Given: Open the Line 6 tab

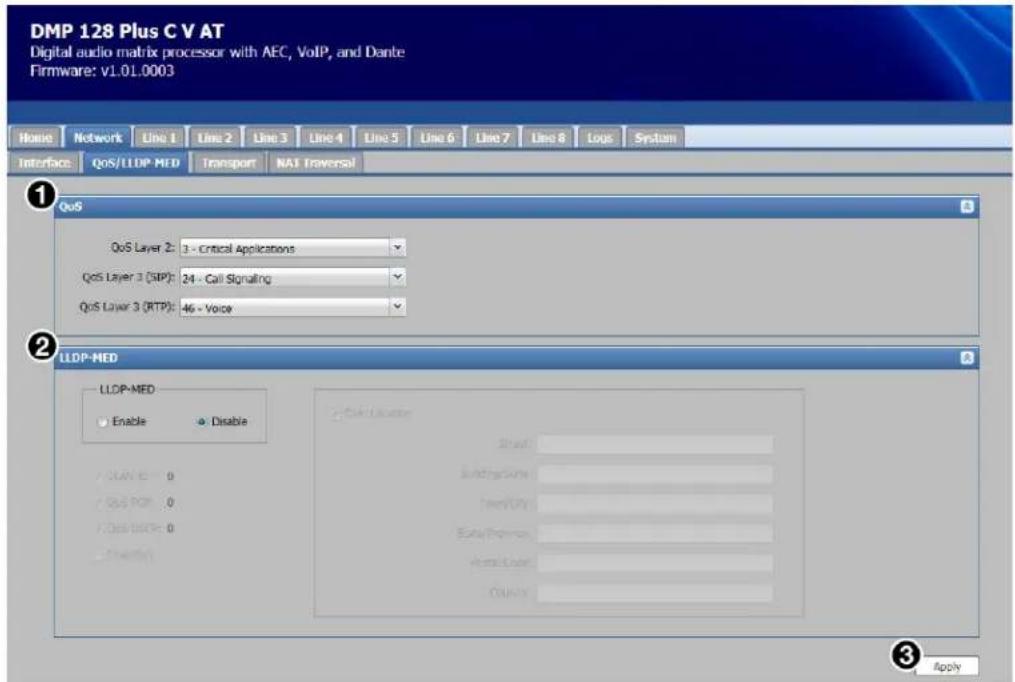Looking at the screenshot, I should click(437, 137).
